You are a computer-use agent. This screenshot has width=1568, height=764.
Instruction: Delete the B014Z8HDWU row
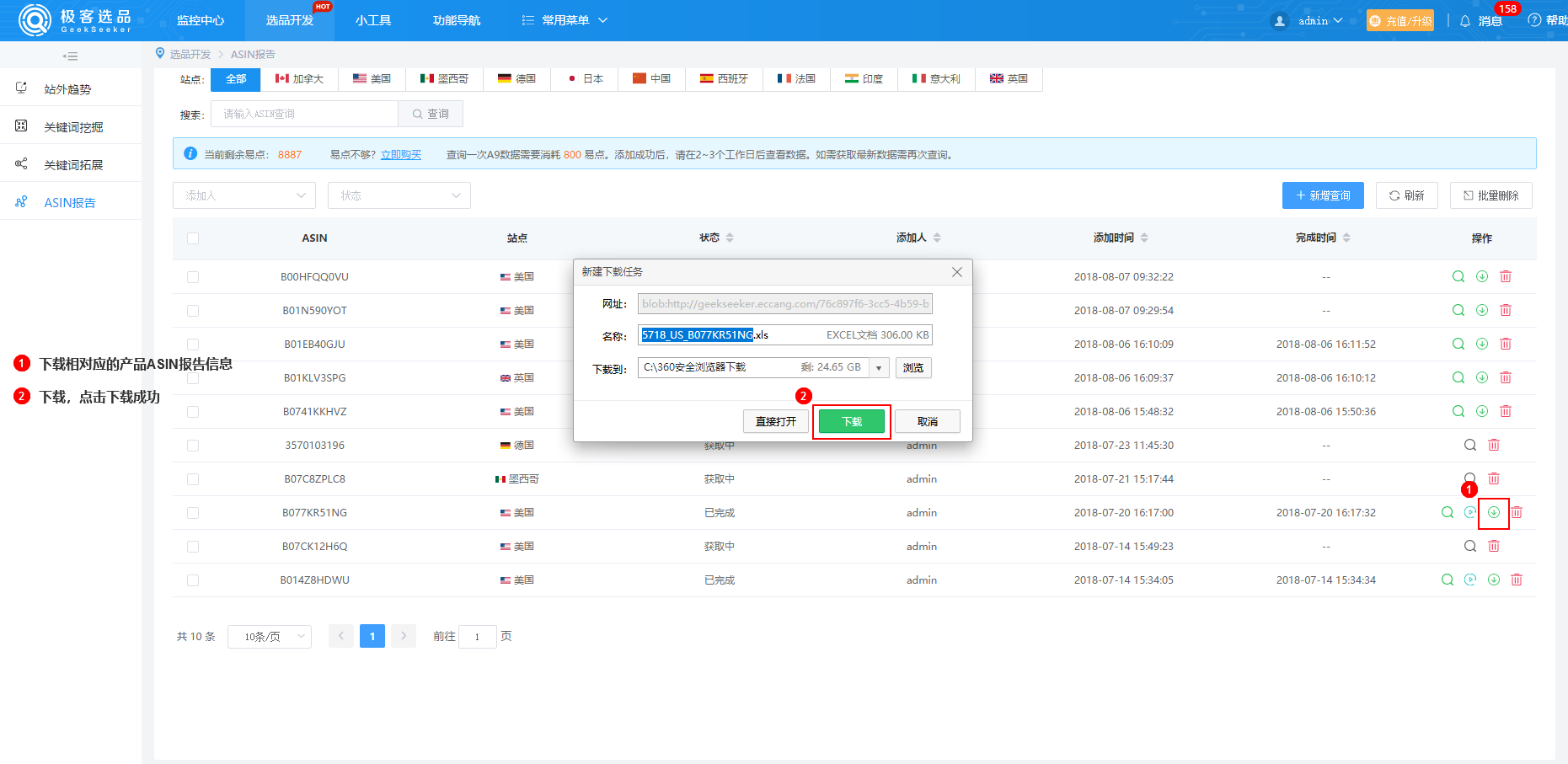click(x=1517, y=580)
